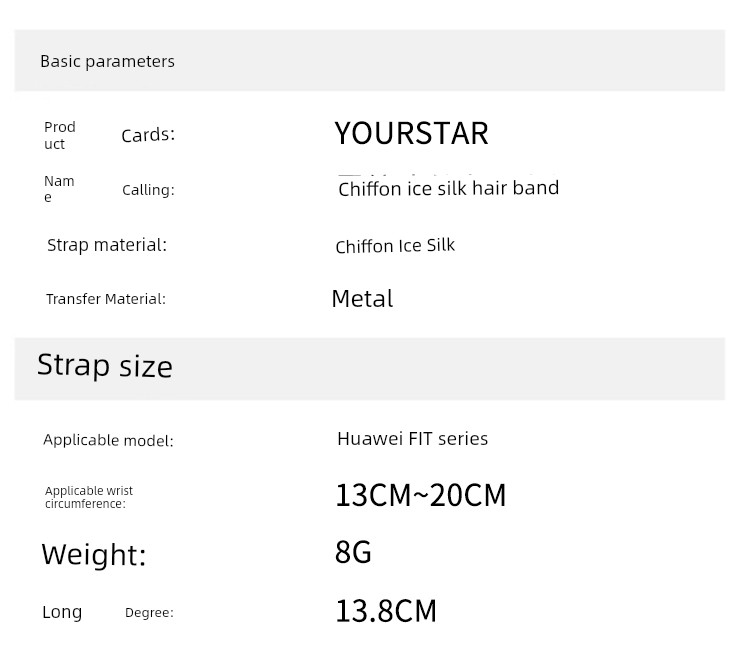
Task: Click the Metal value text
Action: coord(362,298)
